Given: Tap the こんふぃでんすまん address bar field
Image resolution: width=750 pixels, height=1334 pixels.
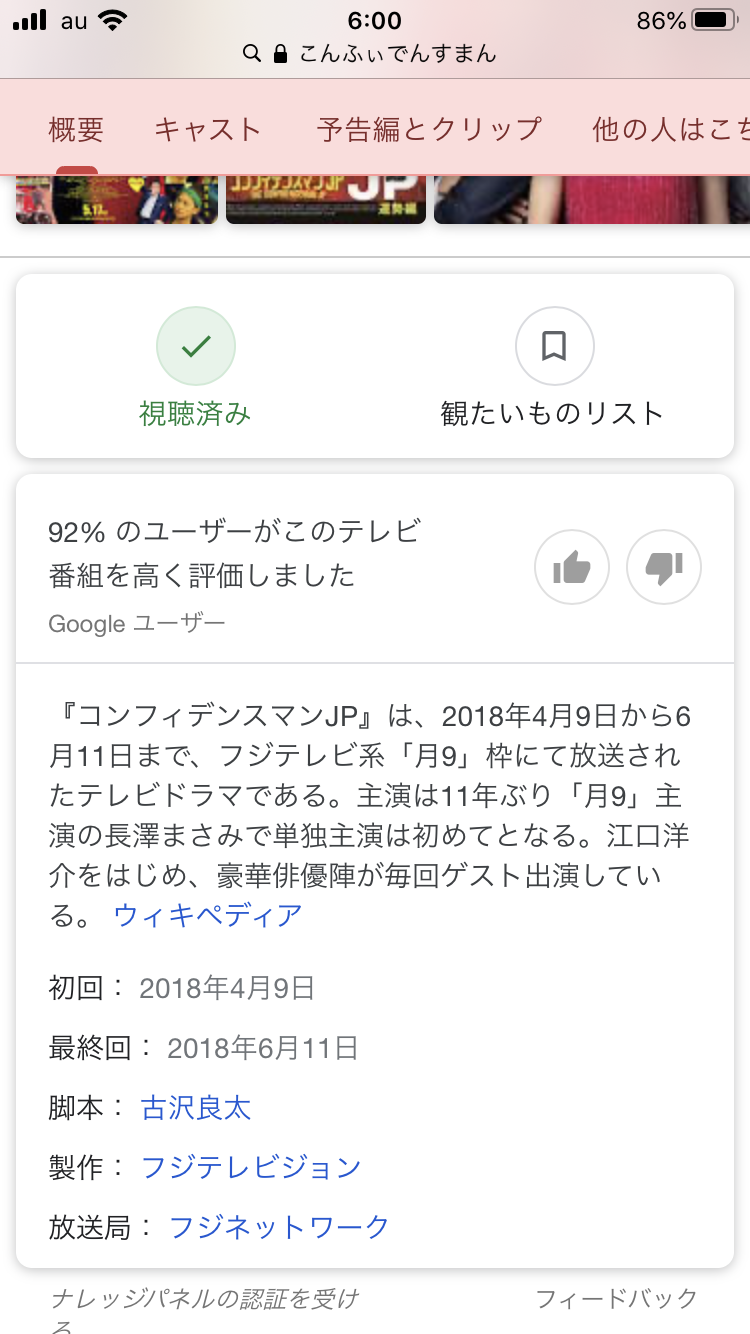Looking at the screenshot, I should (x=398, y=53).
